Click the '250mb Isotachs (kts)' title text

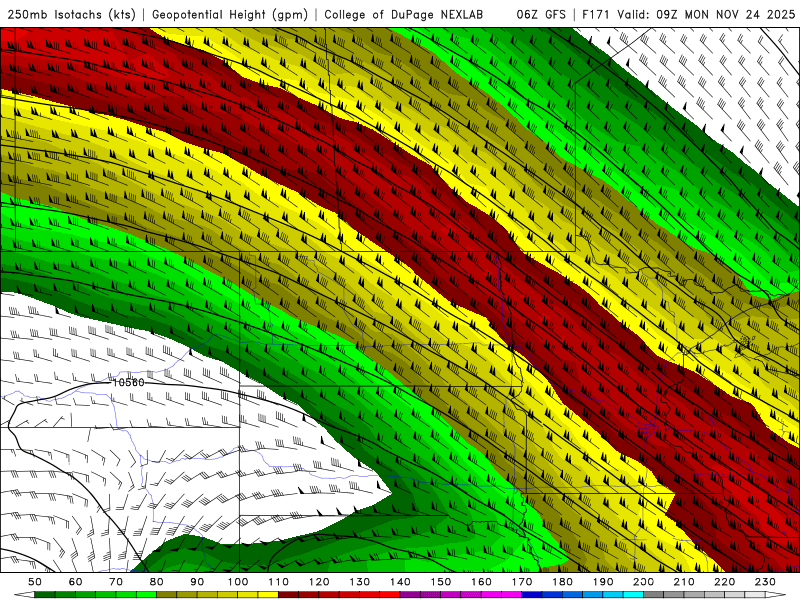click(72, 14)
